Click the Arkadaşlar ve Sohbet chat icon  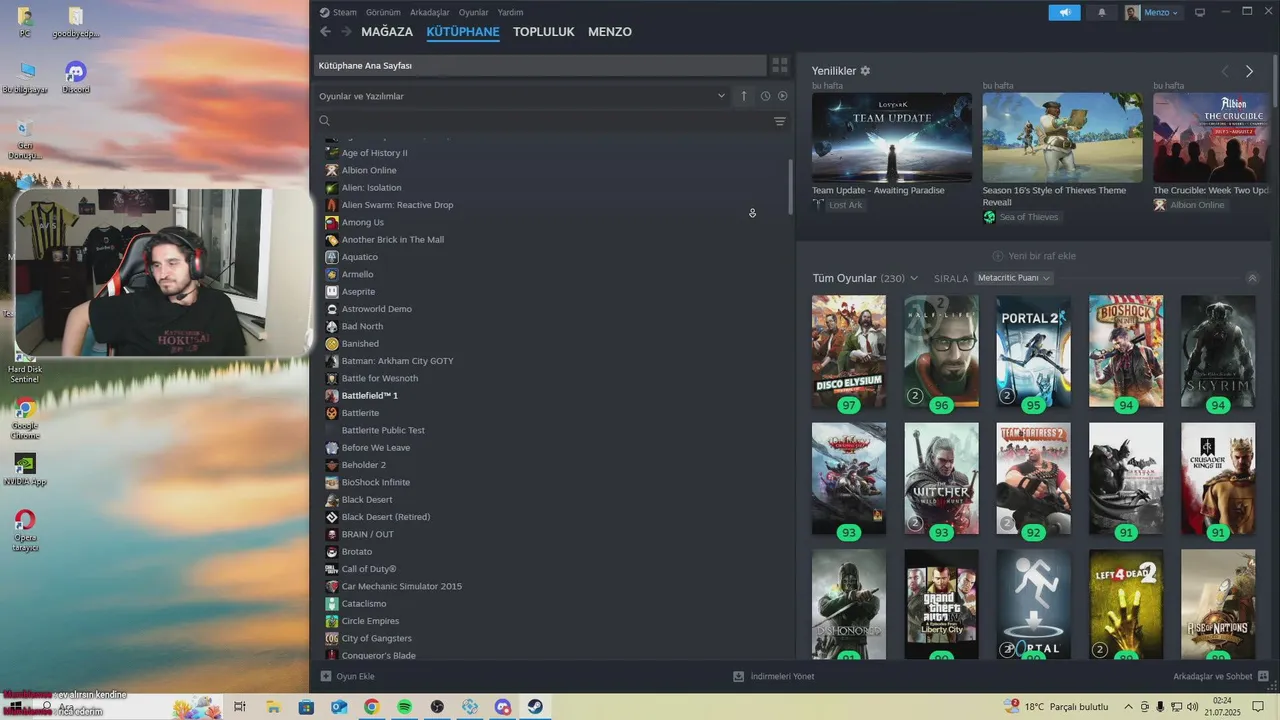1263,676
